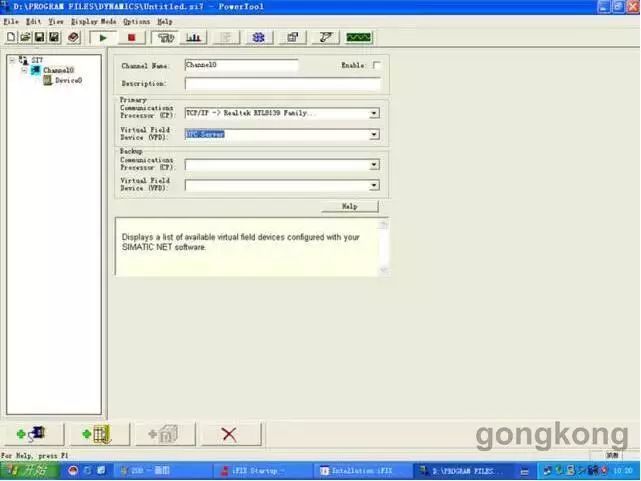Click the Description input field

282,84
